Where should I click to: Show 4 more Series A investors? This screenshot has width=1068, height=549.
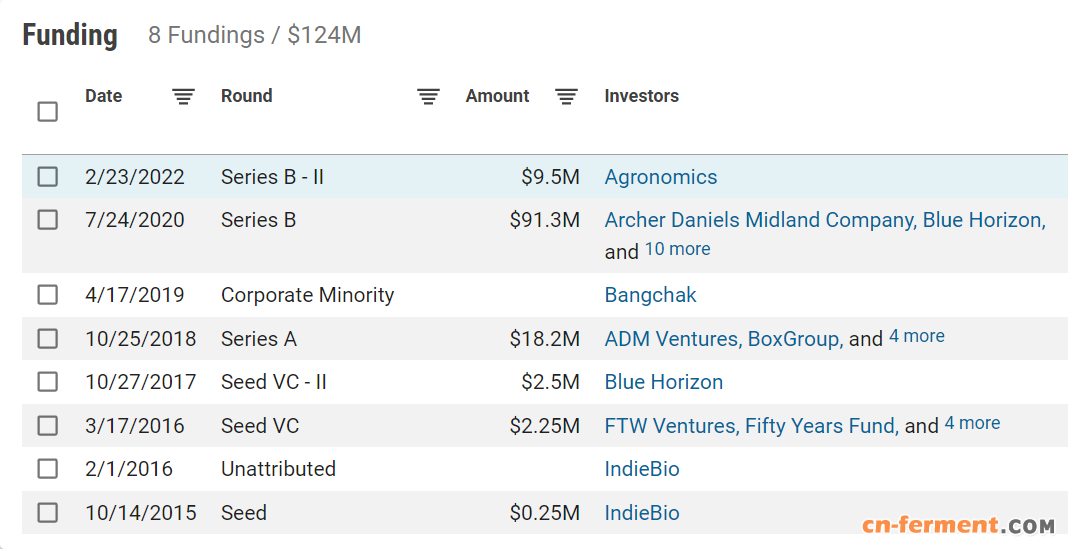point(916,337)
